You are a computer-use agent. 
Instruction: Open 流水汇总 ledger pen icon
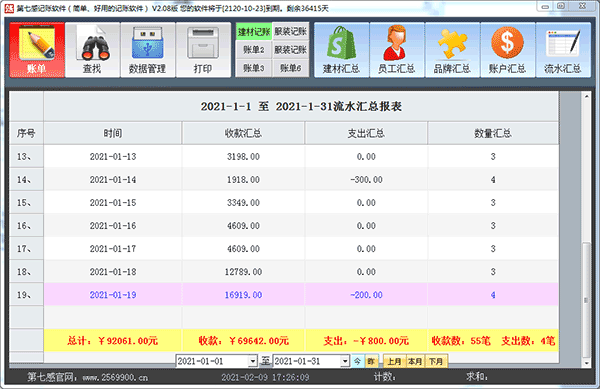tap(563, 50)
